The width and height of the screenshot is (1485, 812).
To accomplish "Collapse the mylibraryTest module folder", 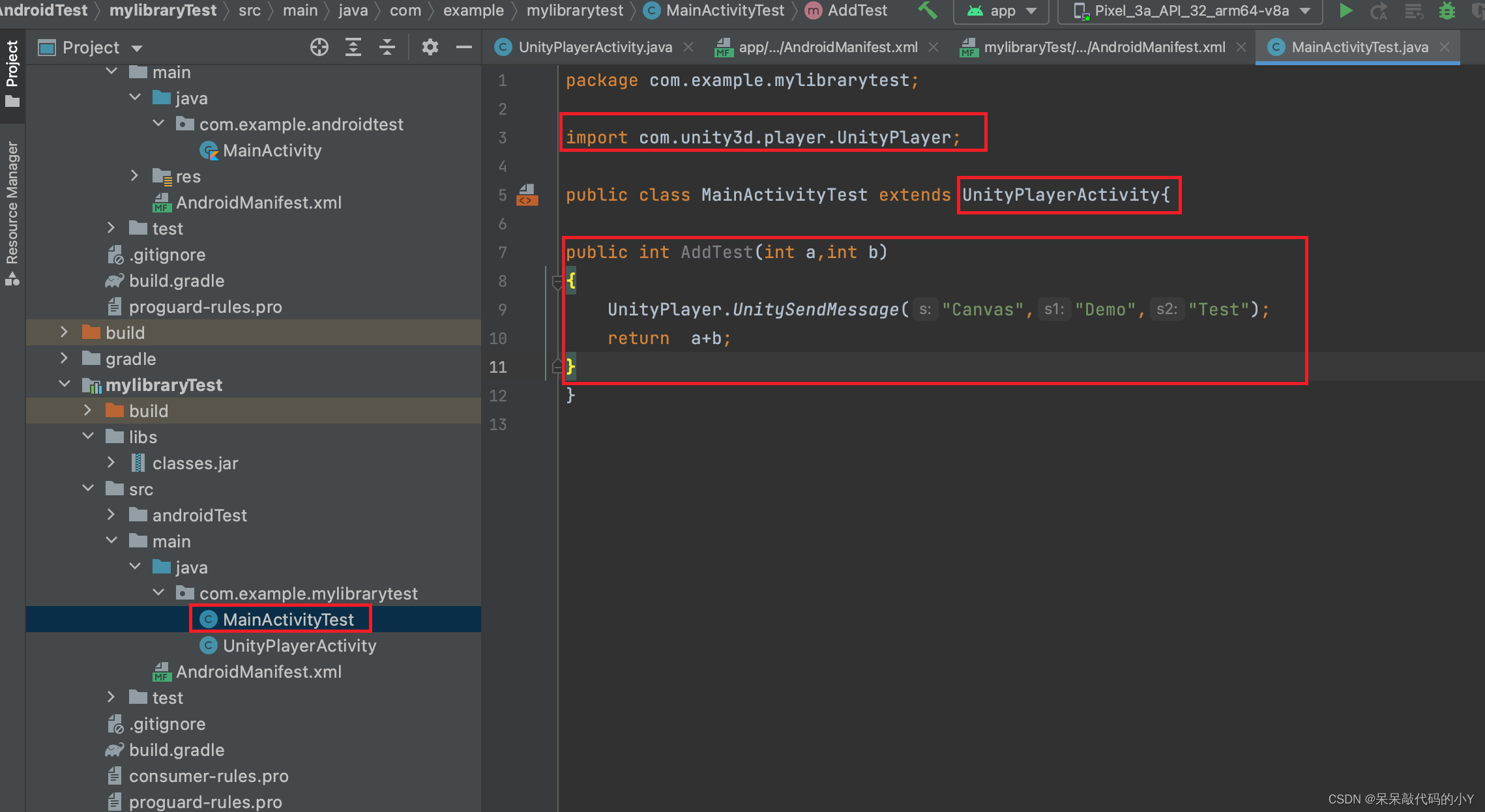I will (64, 384).
